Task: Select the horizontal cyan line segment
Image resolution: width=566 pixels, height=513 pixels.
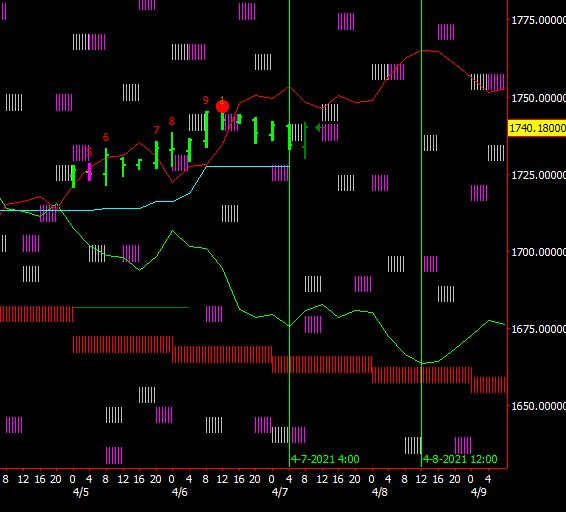Action: point(247,166)
